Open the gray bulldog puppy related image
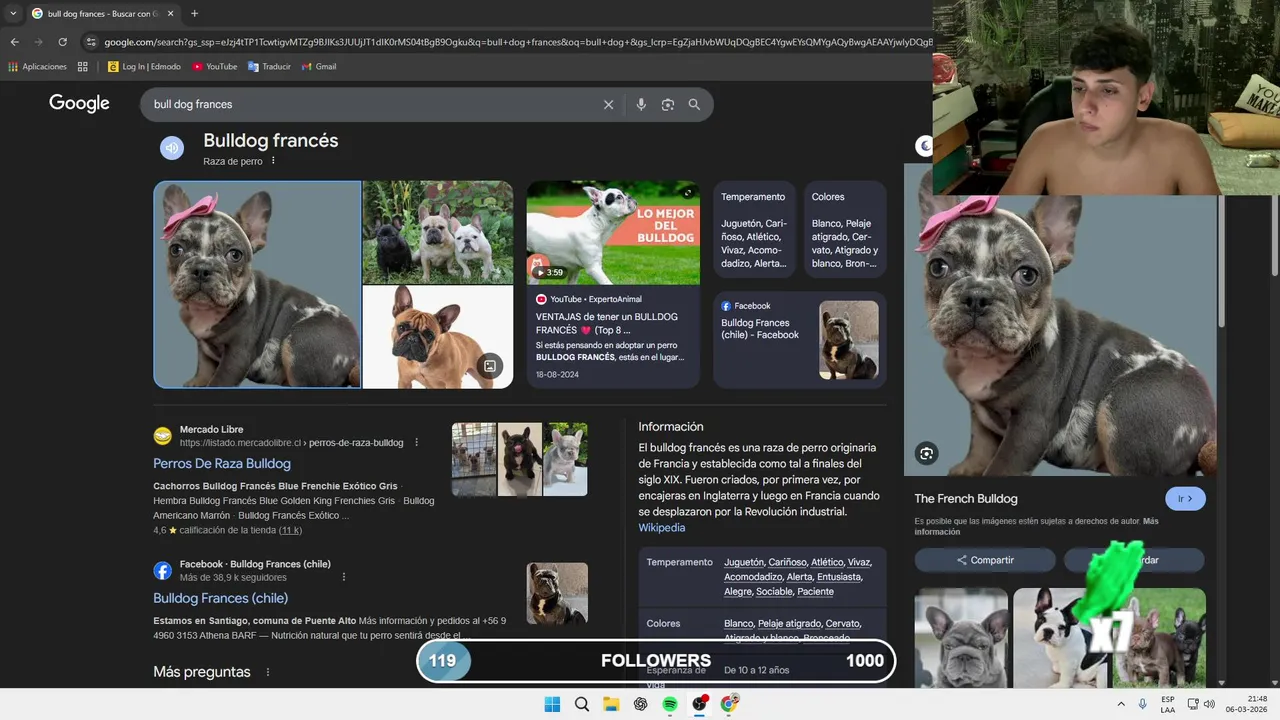Image resolution: width=1280 pixels, height=720 pixels. [x=961, y=636]
